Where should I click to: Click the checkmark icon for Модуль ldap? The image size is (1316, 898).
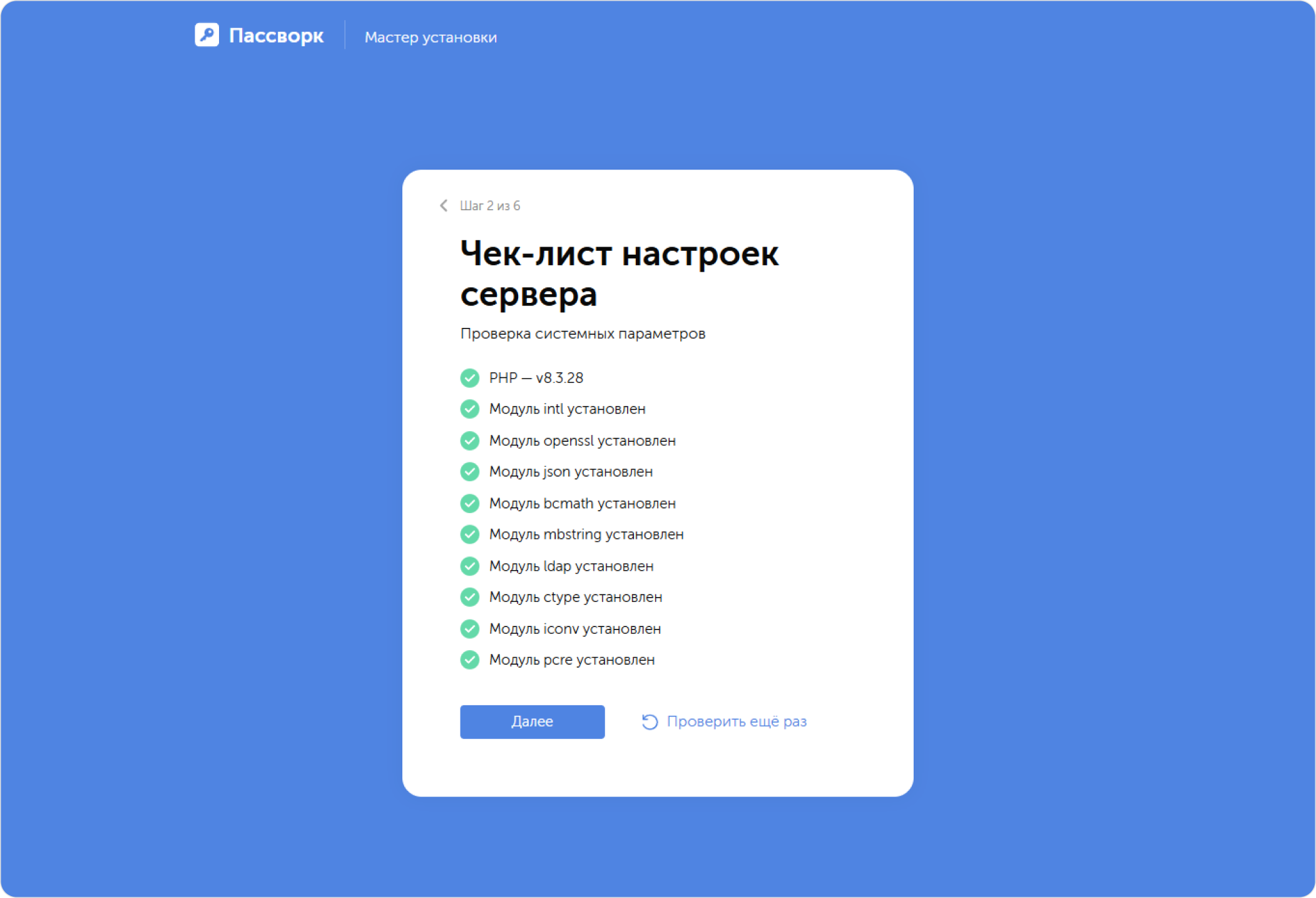(470, 565)
